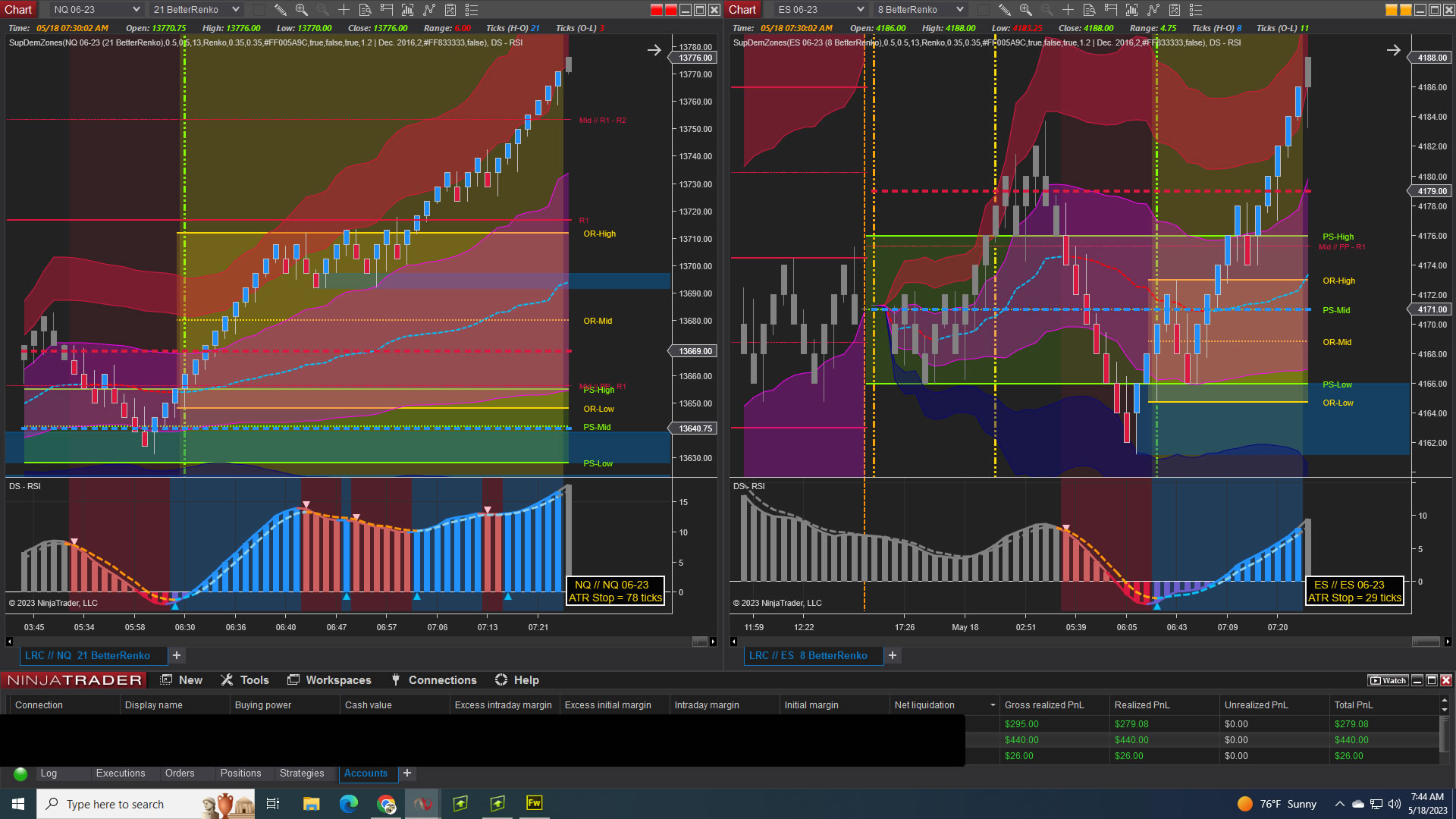1456x819 pixels.
Task: Switch to the Log tab
Action: click(x=49, y=773)
